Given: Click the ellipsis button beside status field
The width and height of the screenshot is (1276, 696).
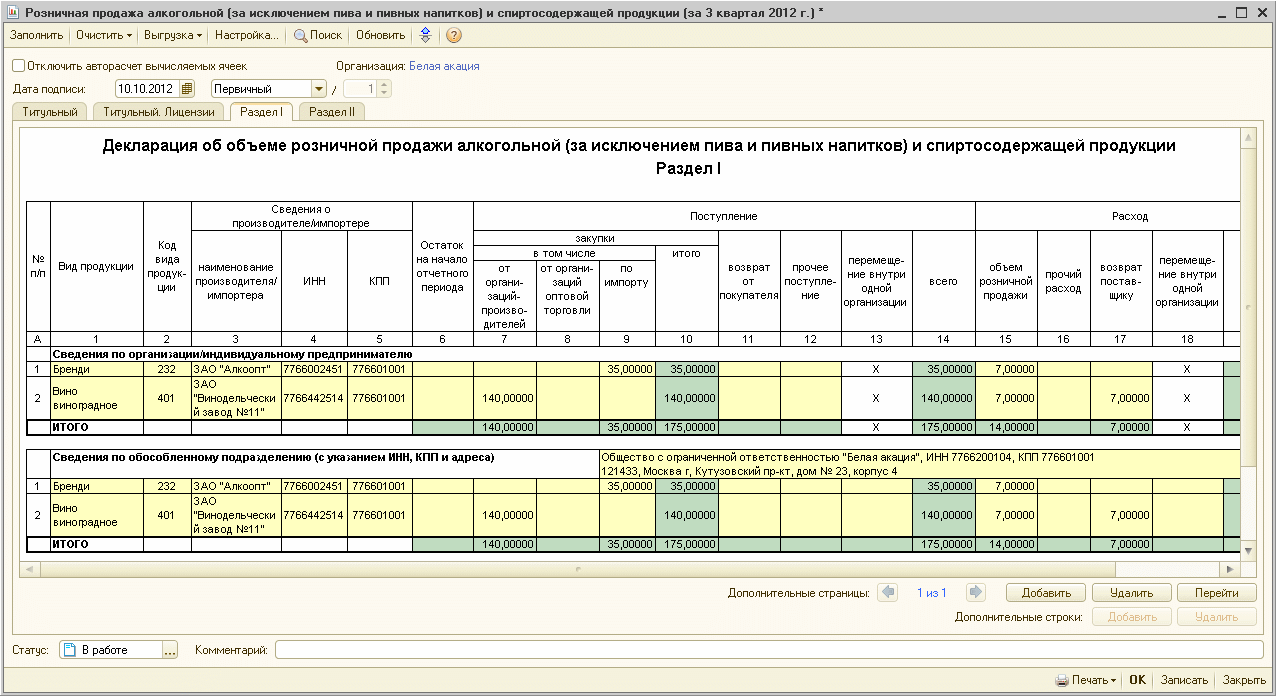Looking at the screenshot, I should pos(169,650).
